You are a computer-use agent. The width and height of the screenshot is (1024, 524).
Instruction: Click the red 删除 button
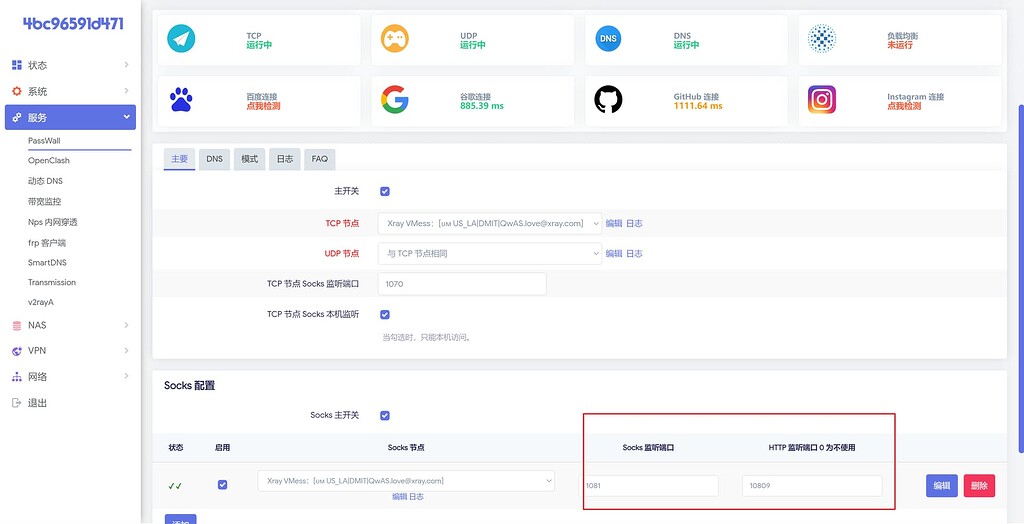pos(980,485)
